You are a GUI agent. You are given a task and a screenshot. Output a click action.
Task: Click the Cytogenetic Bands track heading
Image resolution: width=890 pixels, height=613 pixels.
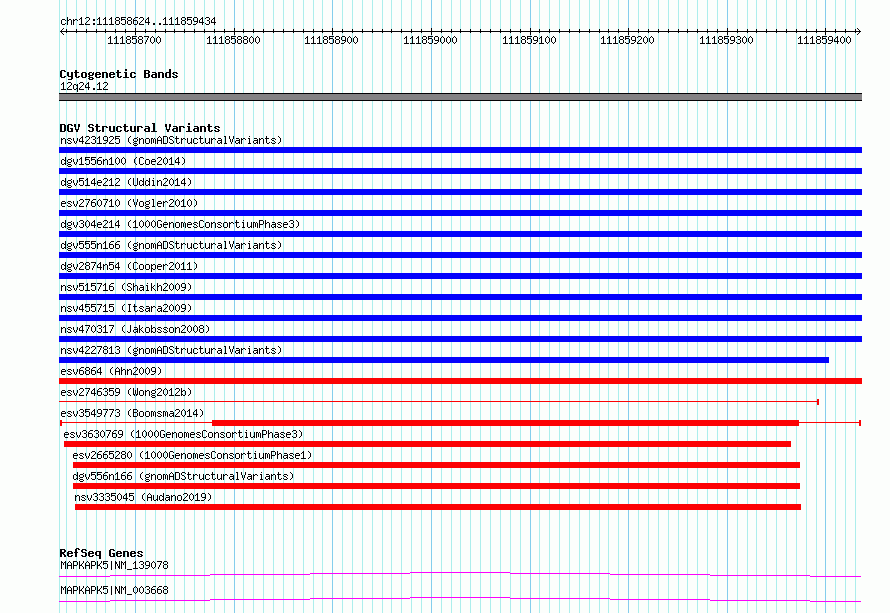pos(119,74)
